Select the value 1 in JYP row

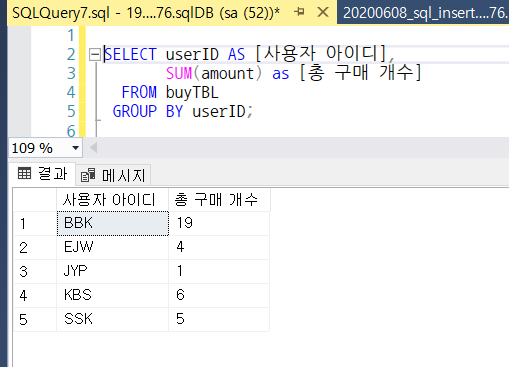(219, 271)
